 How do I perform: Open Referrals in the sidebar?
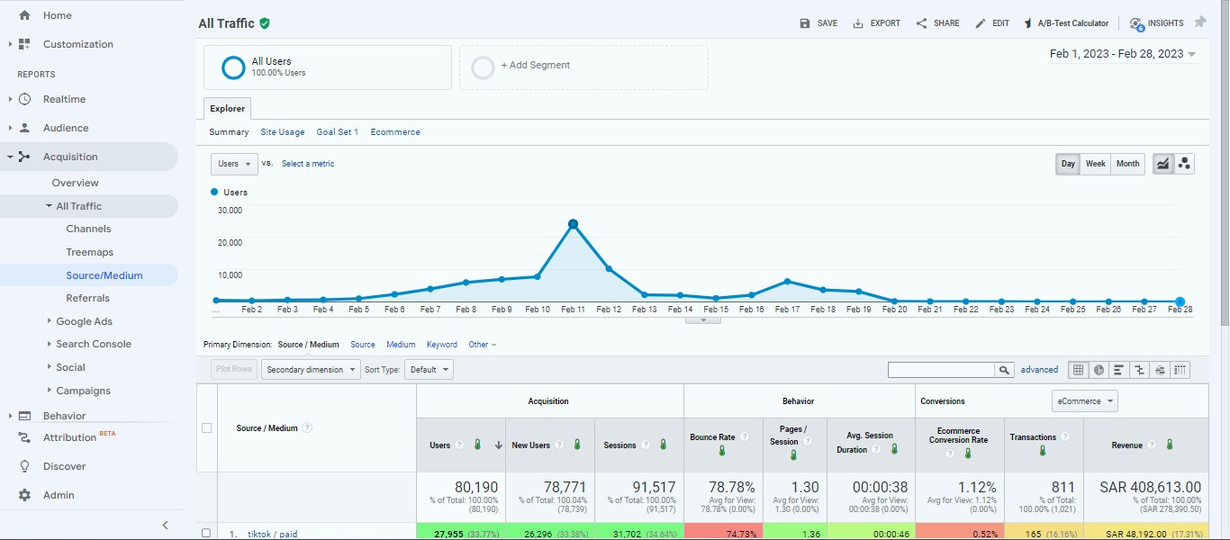tap(88, 298)
